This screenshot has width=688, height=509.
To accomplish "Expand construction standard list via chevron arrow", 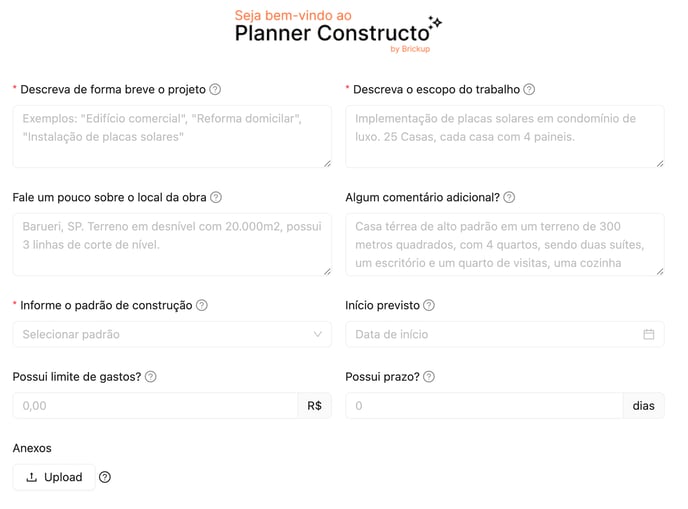I will 318,334.
